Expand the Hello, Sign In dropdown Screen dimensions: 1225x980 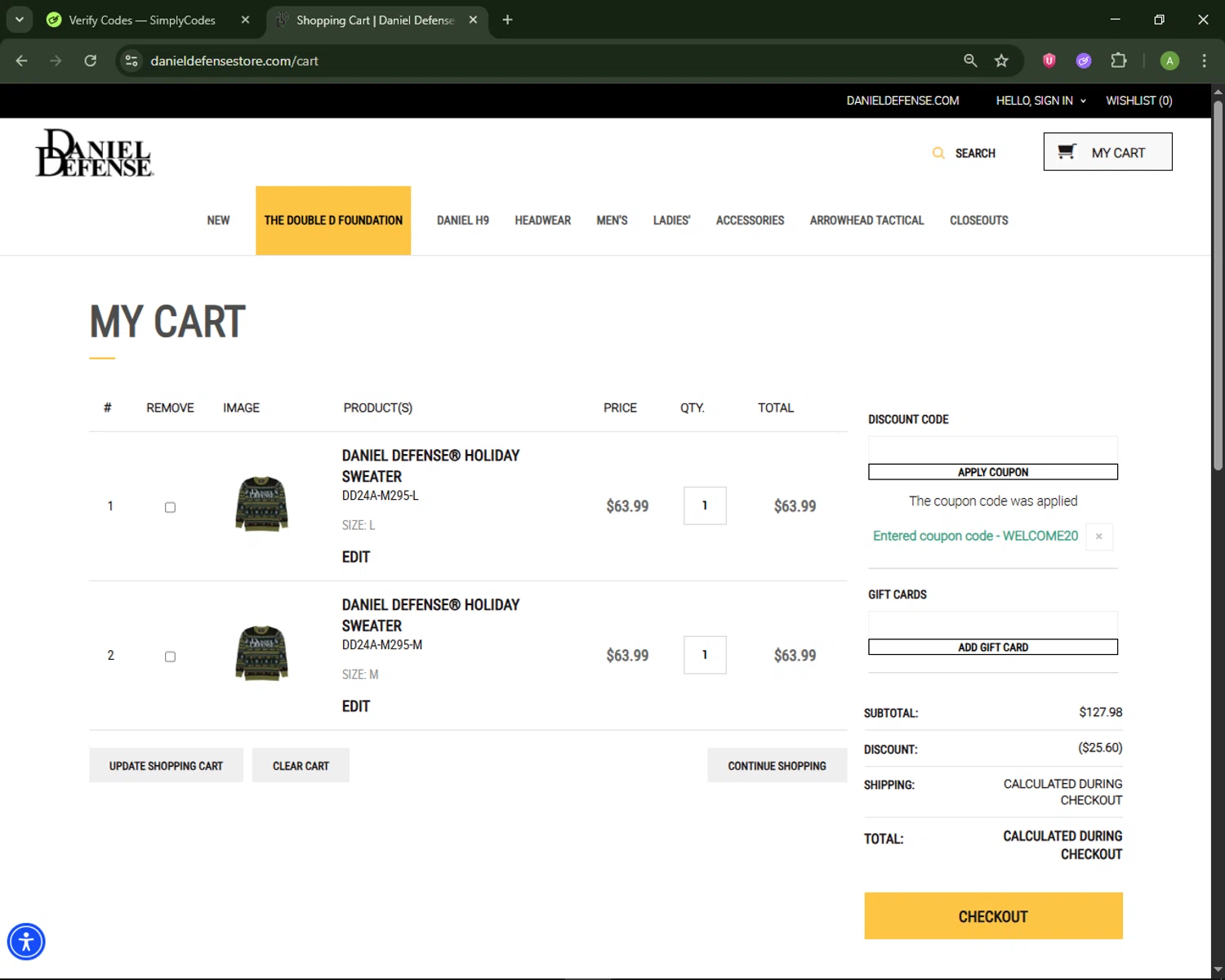(x=1040, y=100)
